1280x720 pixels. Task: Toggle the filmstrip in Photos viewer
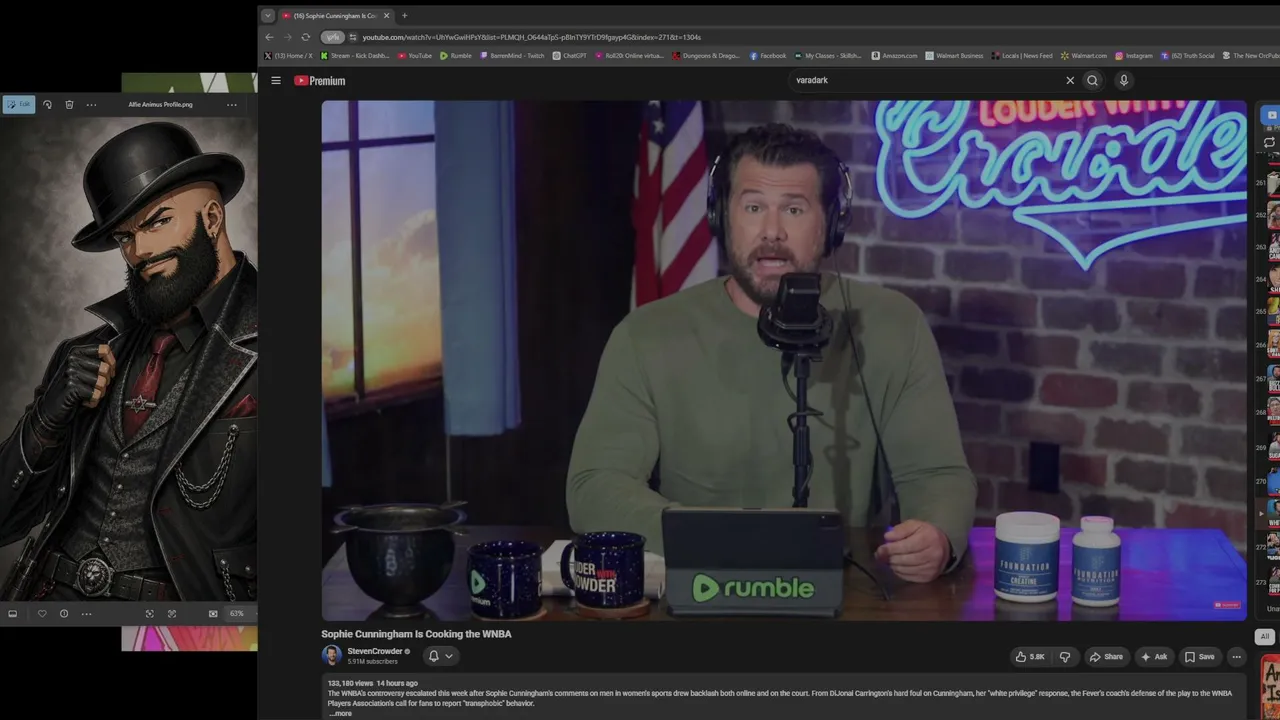coord(12,614)
